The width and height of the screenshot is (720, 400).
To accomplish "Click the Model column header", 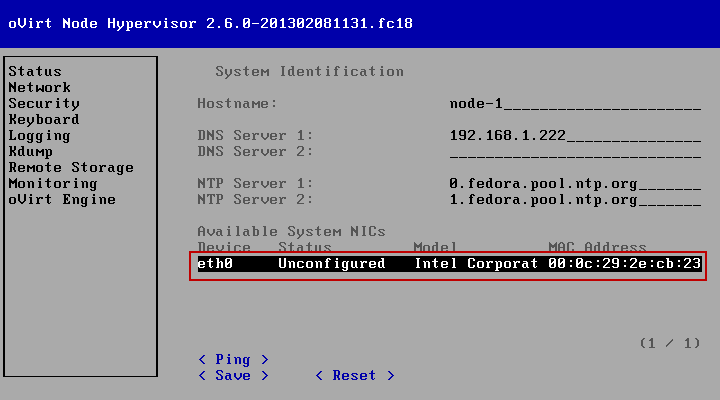I will pos(435,247).
